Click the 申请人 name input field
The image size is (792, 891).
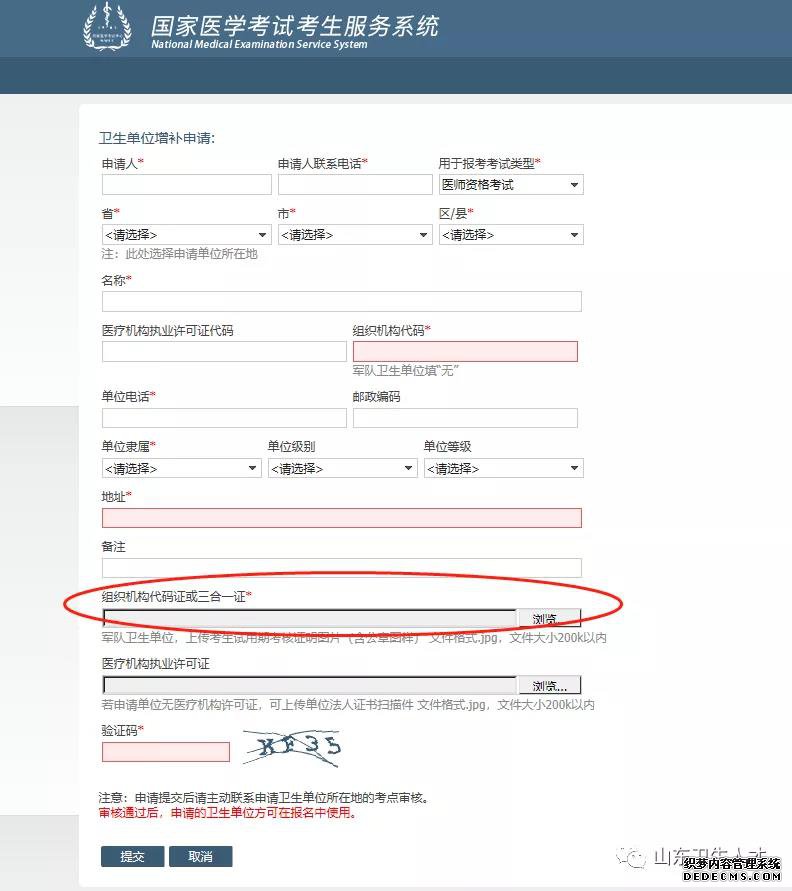pos(186,185)
